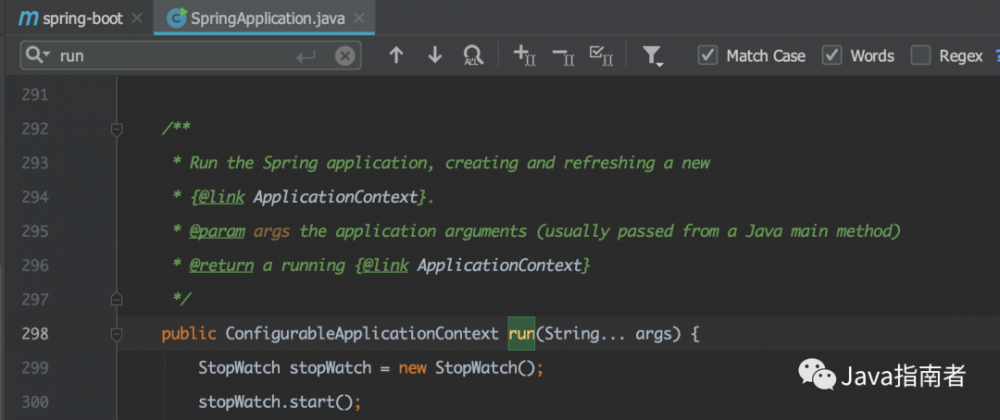Click Find All usages icon
The width and height of the screenshot is (1000, 420).
click(473, 55)
